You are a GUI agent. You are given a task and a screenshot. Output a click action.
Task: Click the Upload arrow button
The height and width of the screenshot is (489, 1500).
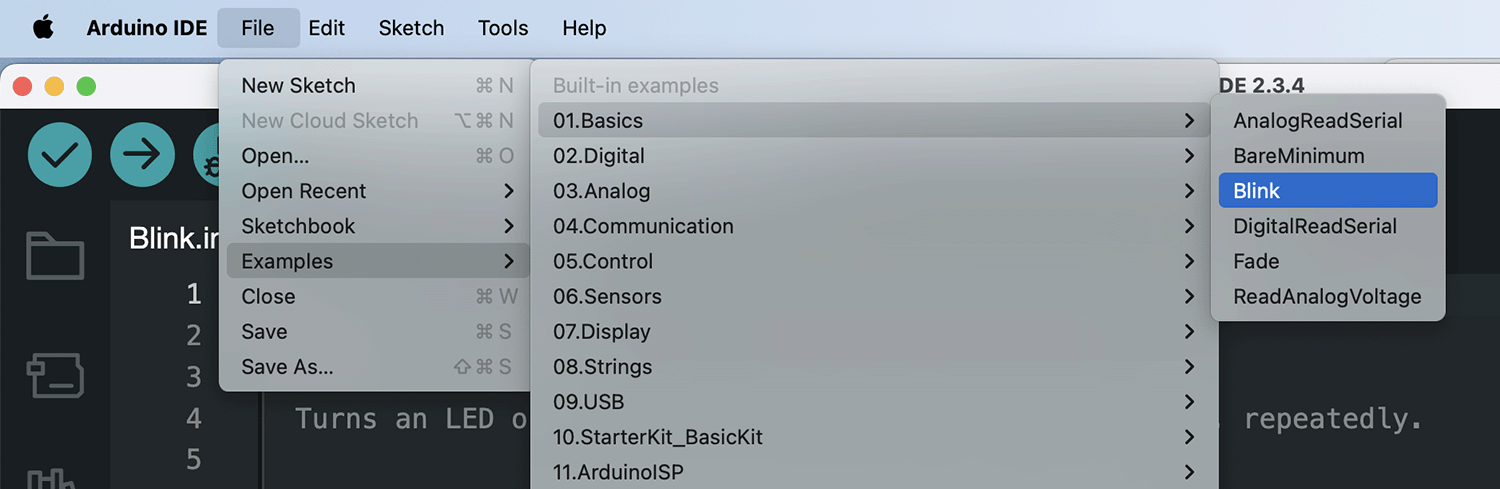(x=142, y=155)
